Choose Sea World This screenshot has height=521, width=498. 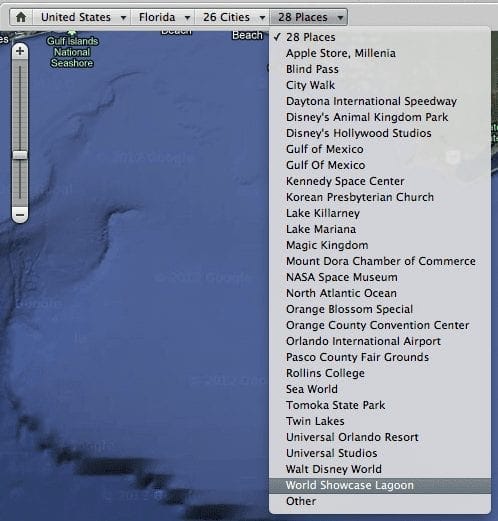pyautogui.click(x=380, y=389)
